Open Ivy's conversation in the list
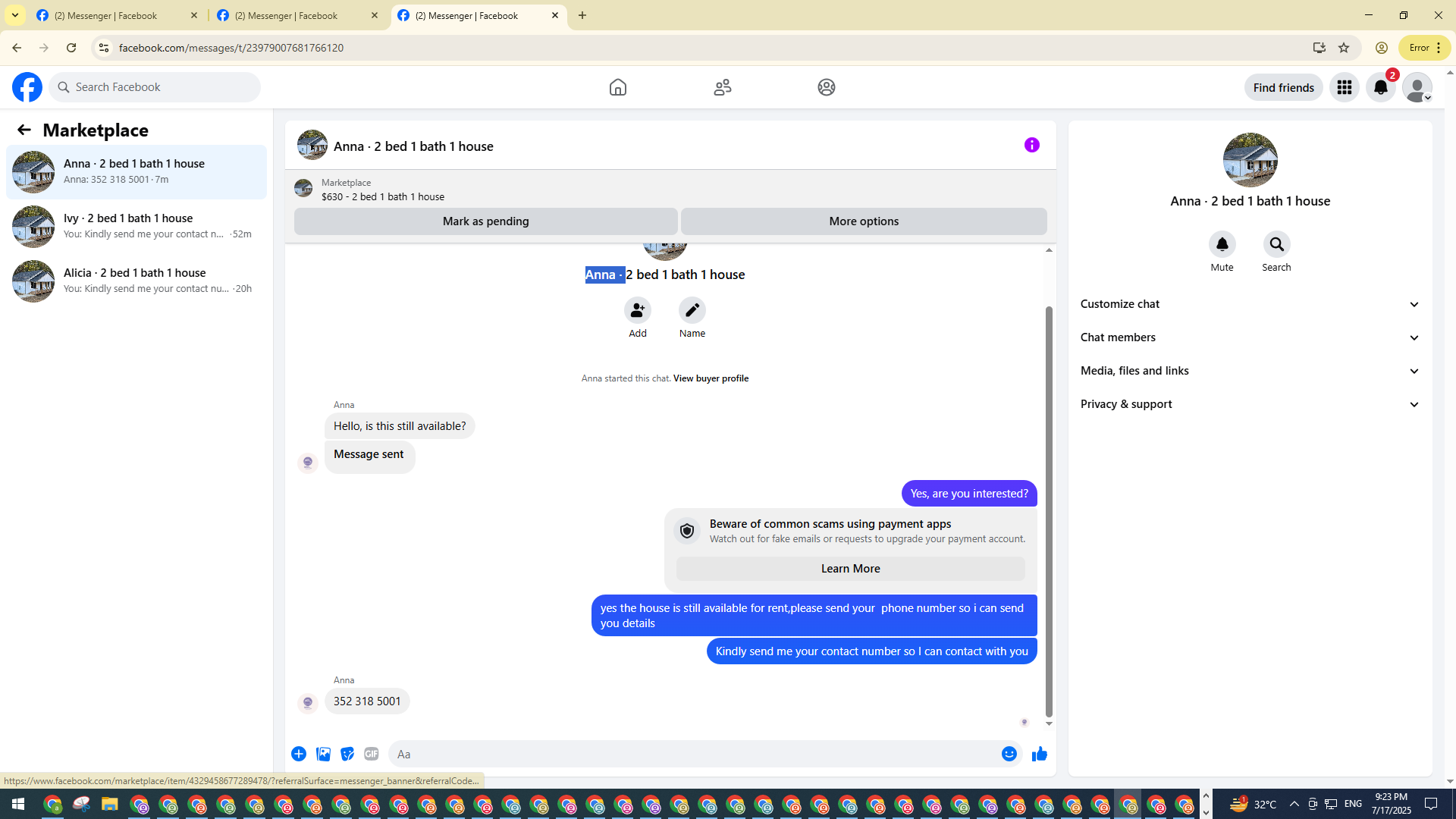 pyautogui.click(x=136, y=227)
